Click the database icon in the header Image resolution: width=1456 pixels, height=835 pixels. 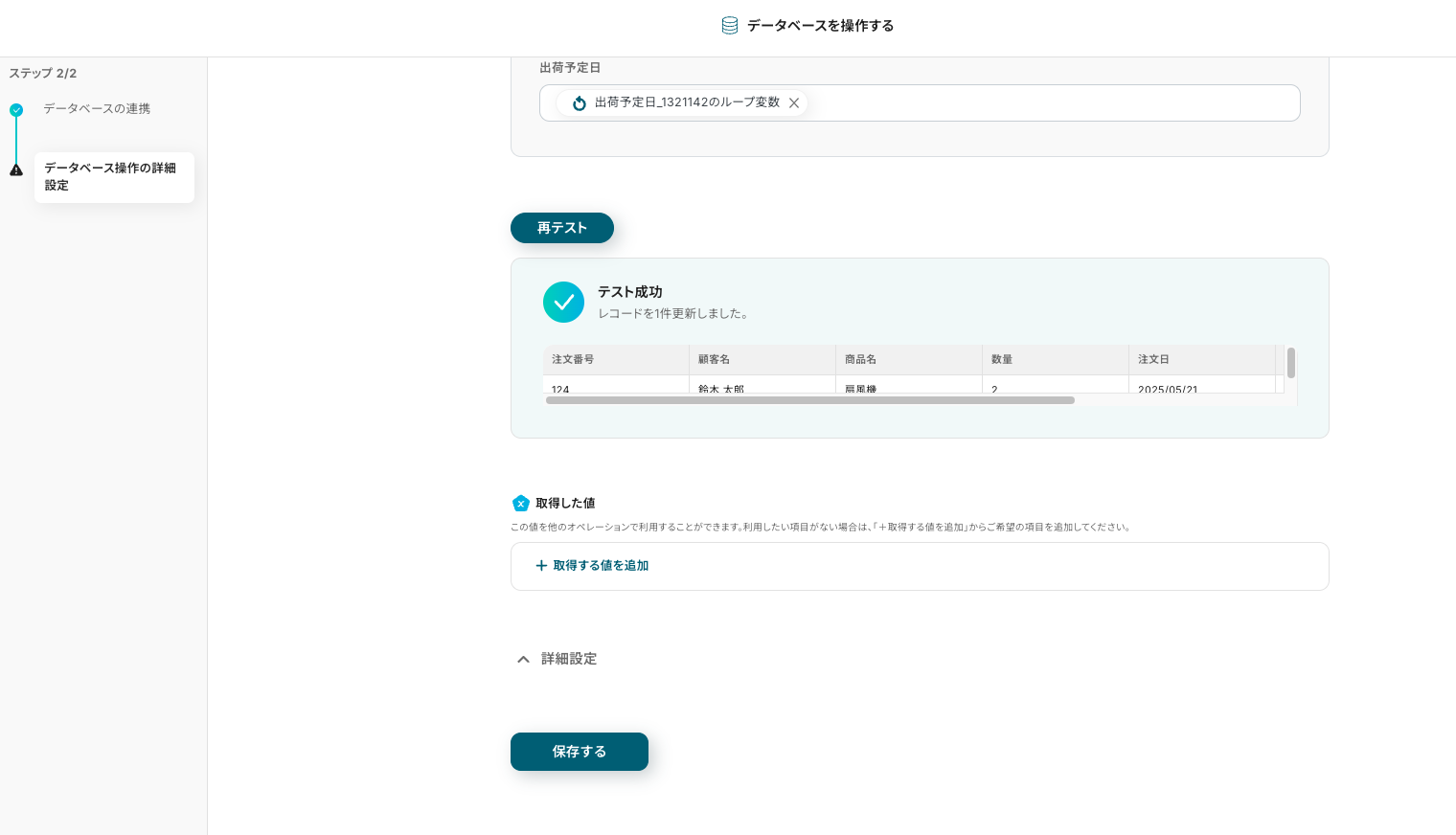click(729, 26)
